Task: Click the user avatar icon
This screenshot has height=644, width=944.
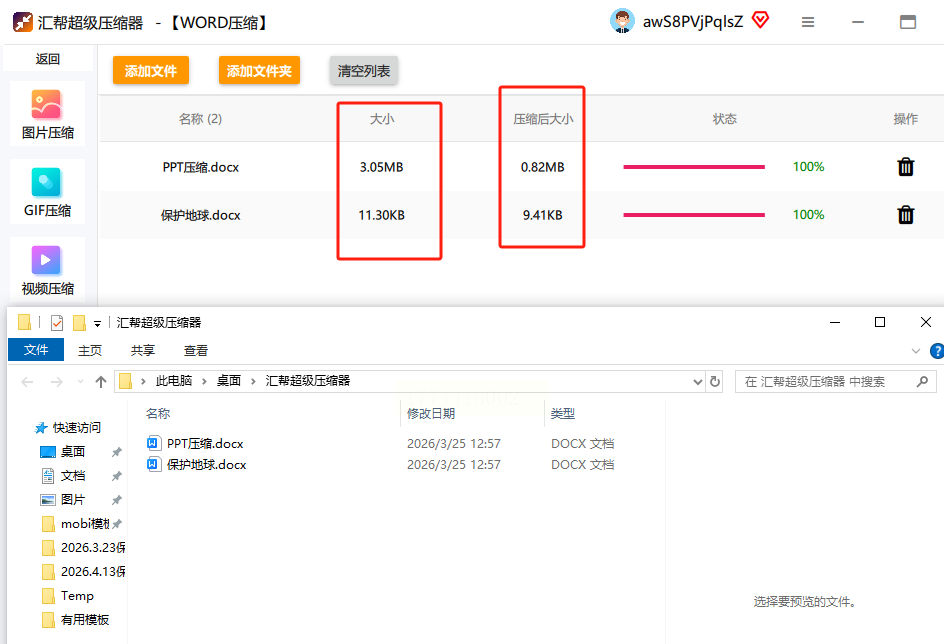Action: point(622,21)
